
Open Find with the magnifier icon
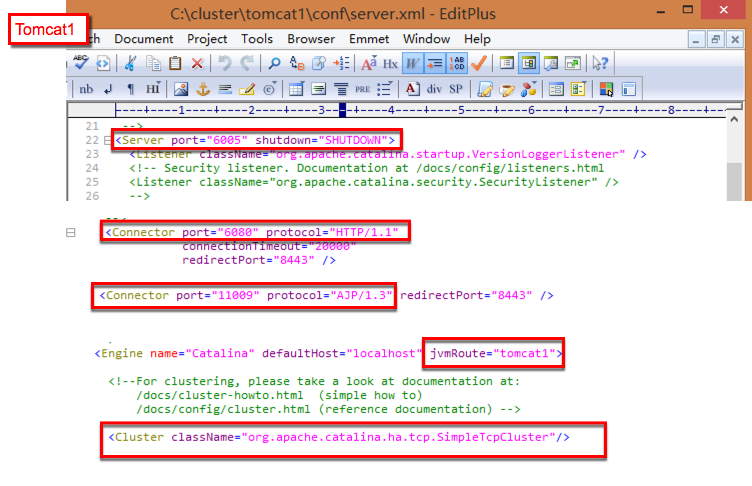(x=274, y=63)
